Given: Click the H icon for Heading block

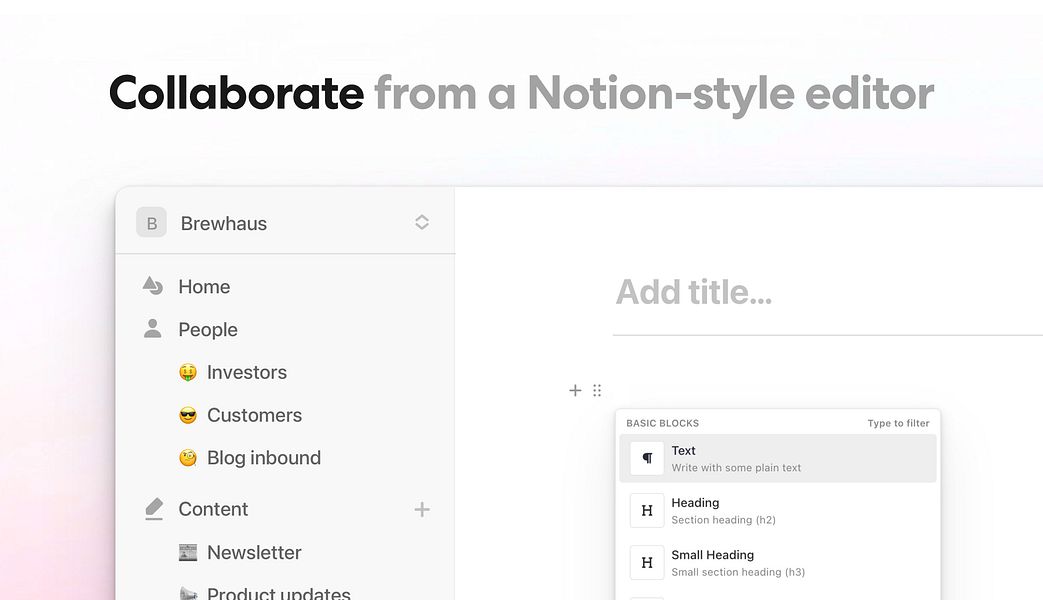Looking at the screenshot, I should (647, 510).
